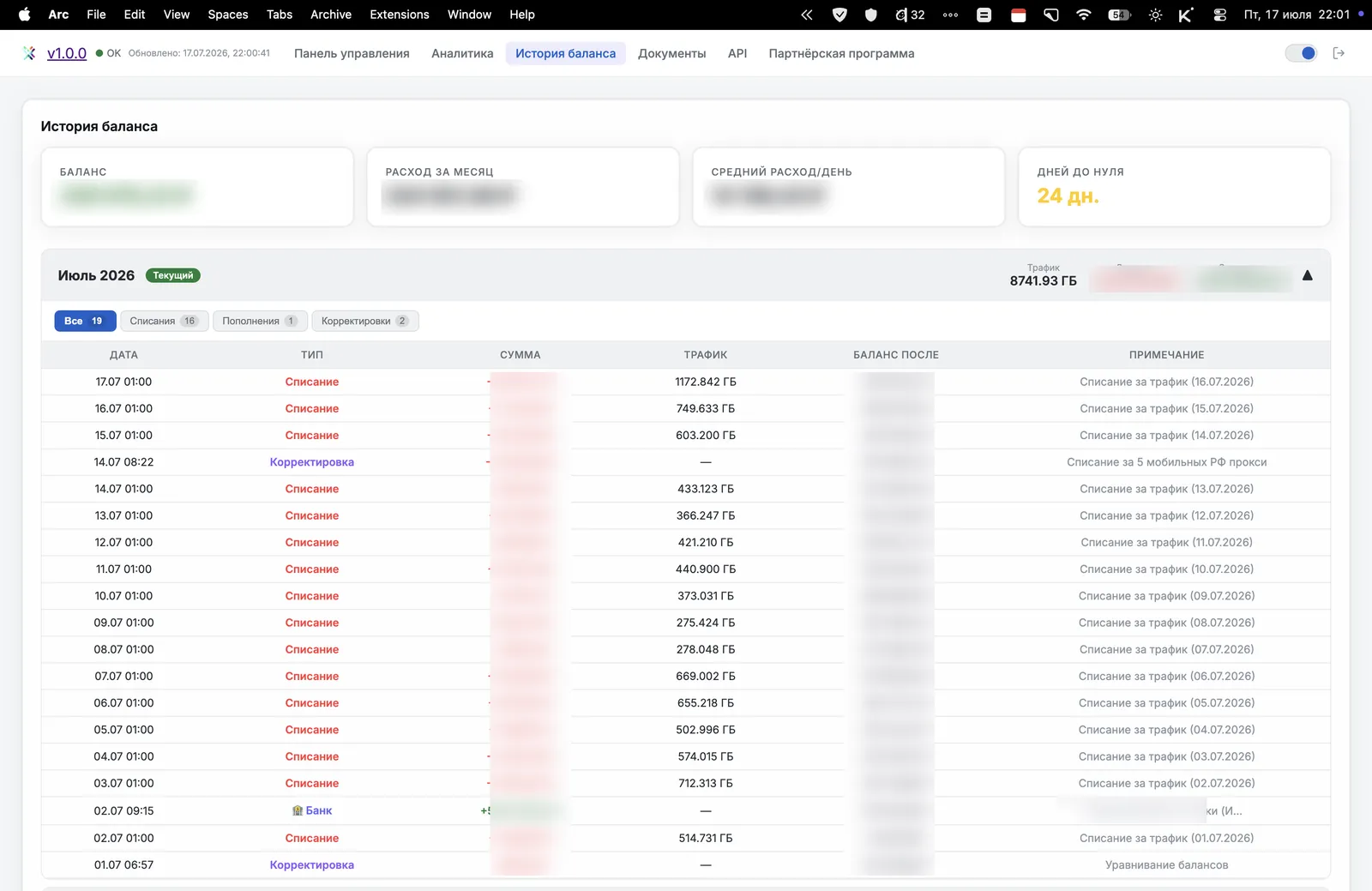
Task: Click the БАЛАНС ПОСЛЕ column header
Action: click(x=896, y=355)
